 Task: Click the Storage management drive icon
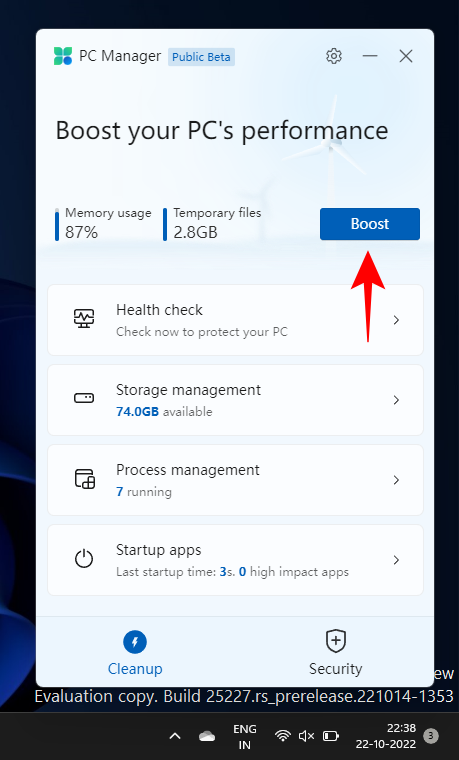pos(84,398)
